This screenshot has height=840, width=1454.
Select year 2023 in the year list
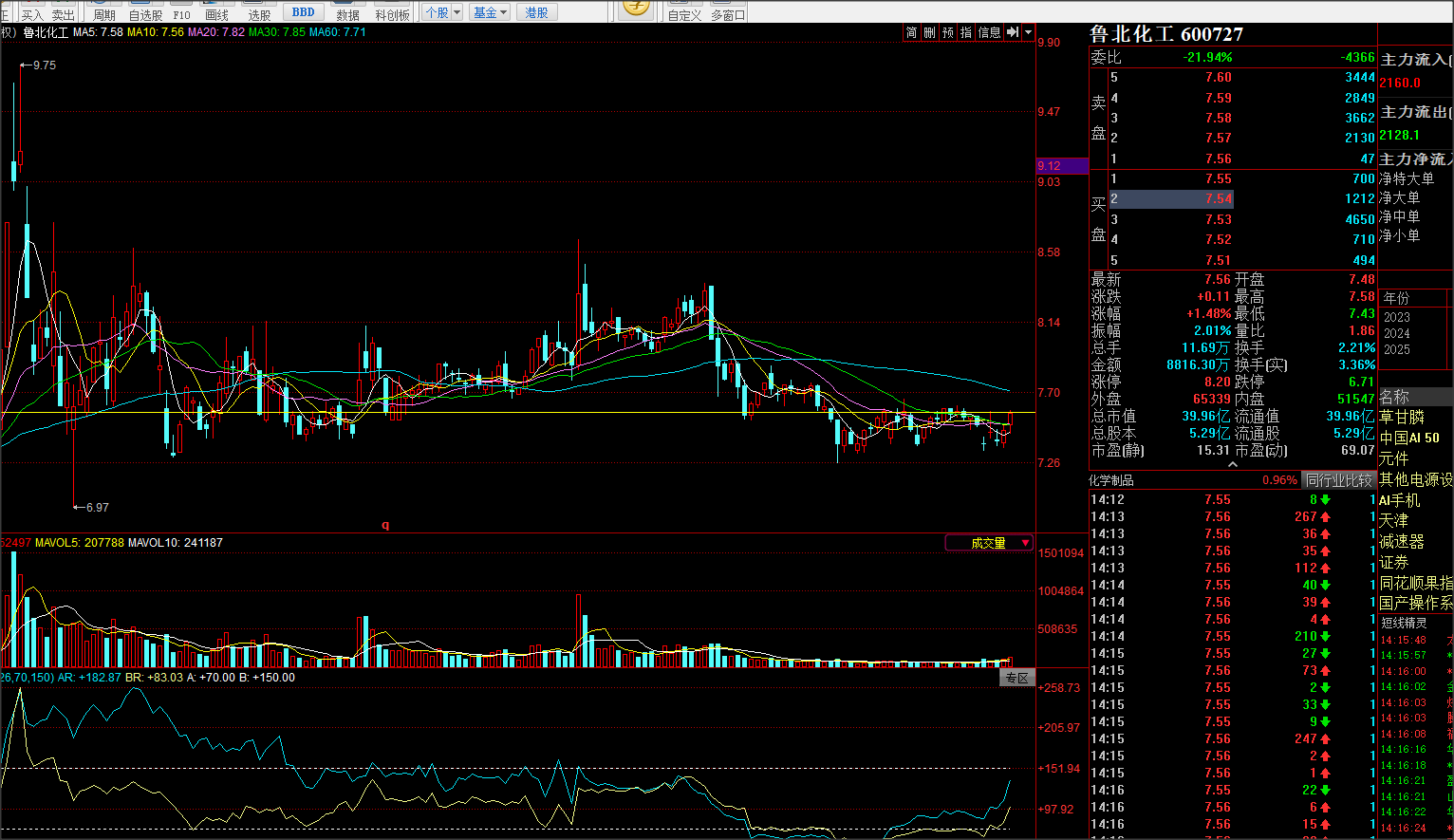pos(1397,317)
